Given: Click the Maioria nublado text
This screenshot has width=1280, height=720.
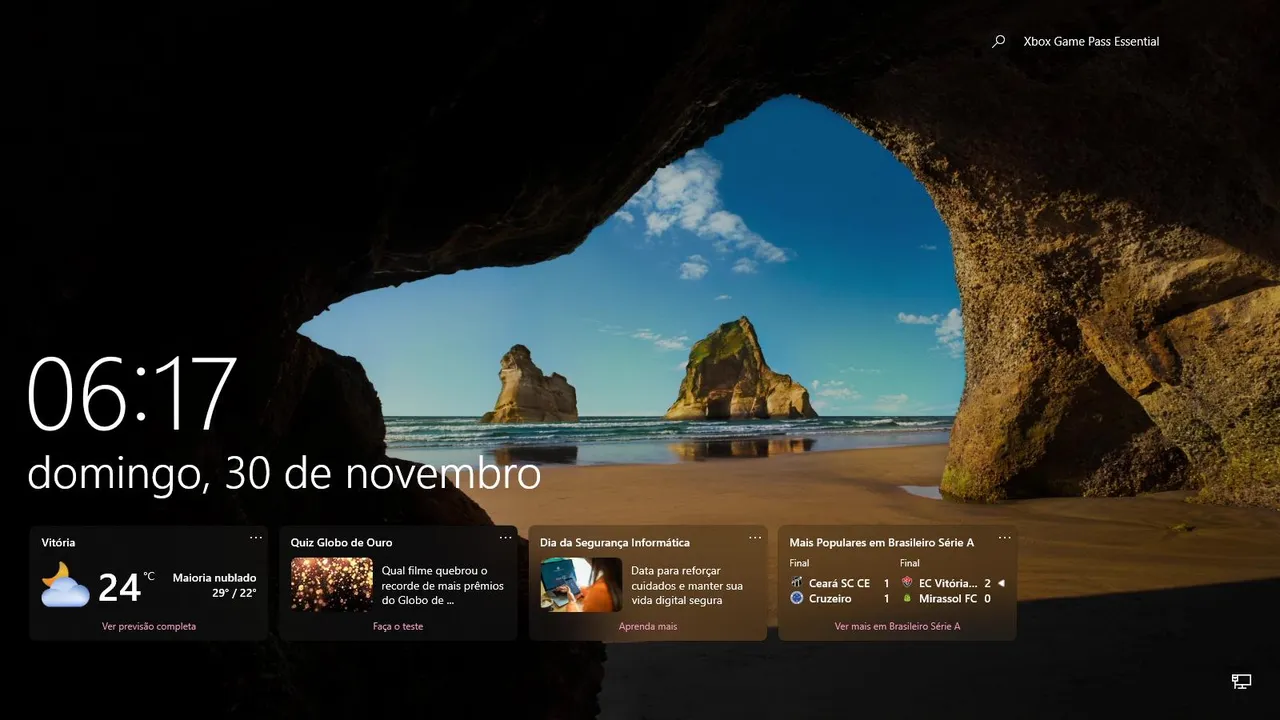Looking at the screenshot, I should 214,578.
